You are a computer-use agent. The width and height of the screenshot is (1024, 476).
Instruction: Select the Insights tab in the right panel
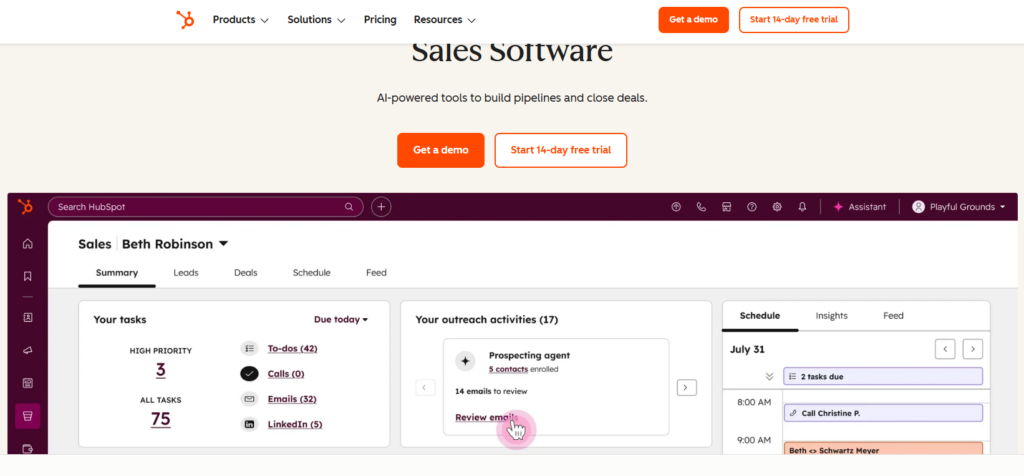831,316
